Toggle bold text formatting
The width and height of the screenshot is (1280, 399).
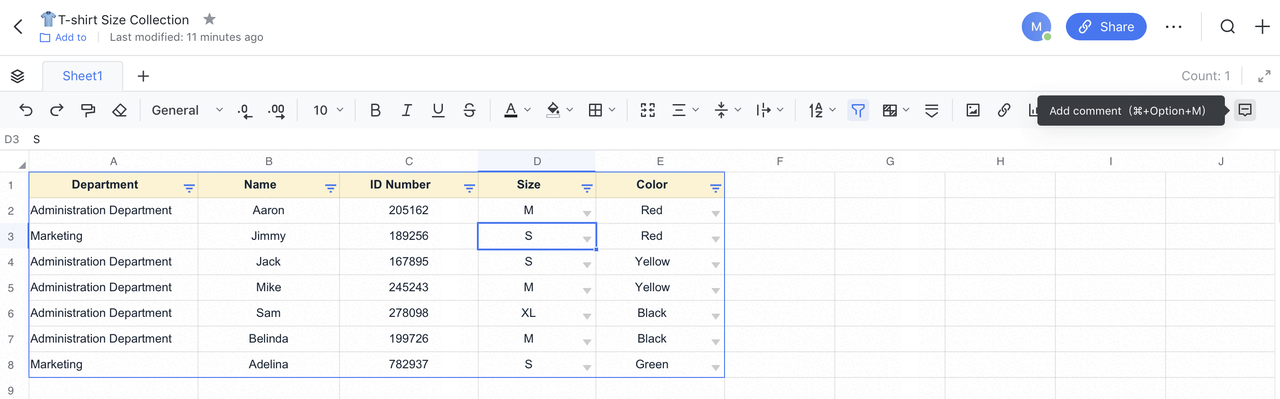375,110
